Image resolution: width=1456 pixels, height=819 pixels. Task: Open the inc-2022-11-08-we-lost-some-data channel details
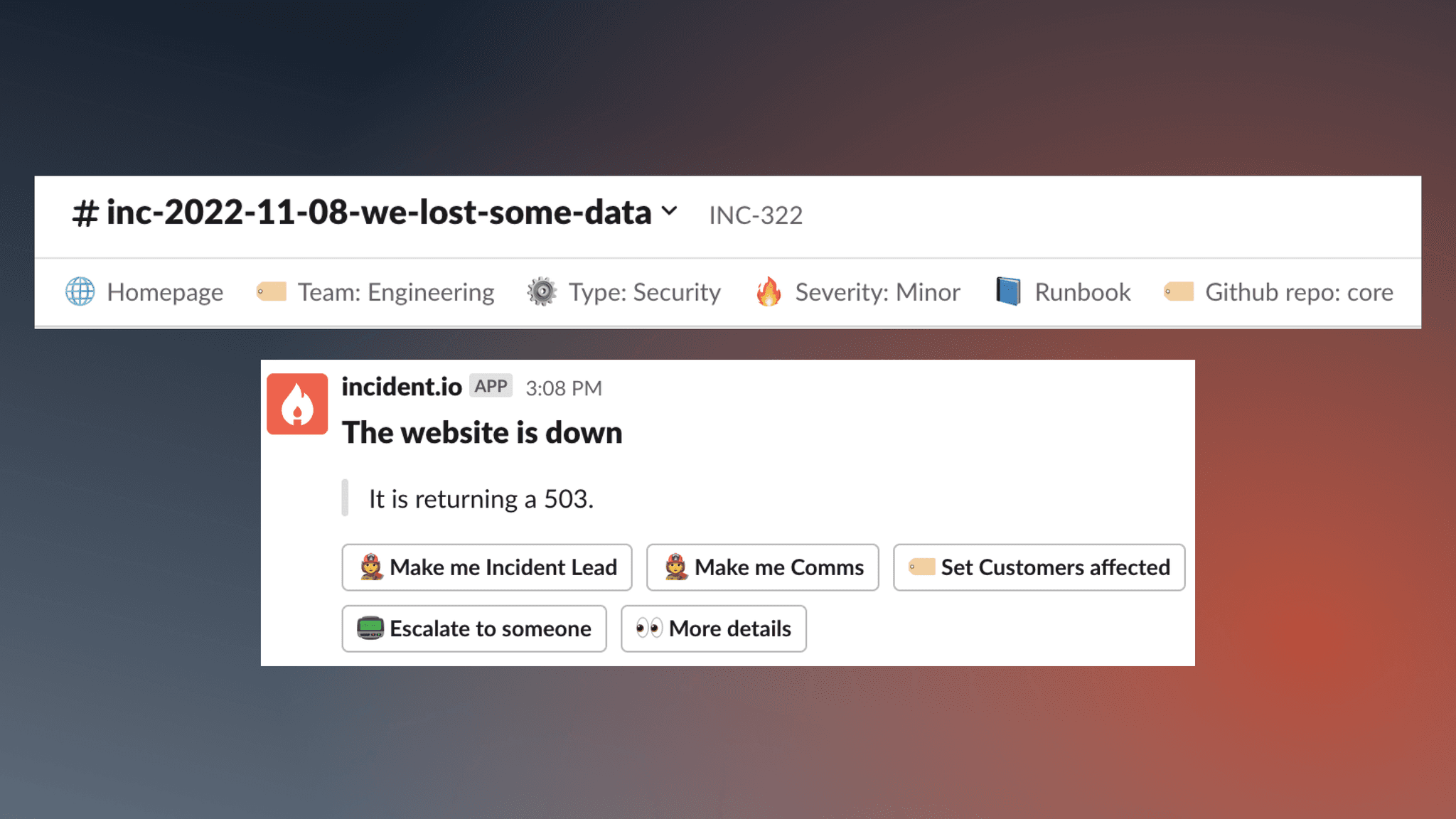point(378,213)
